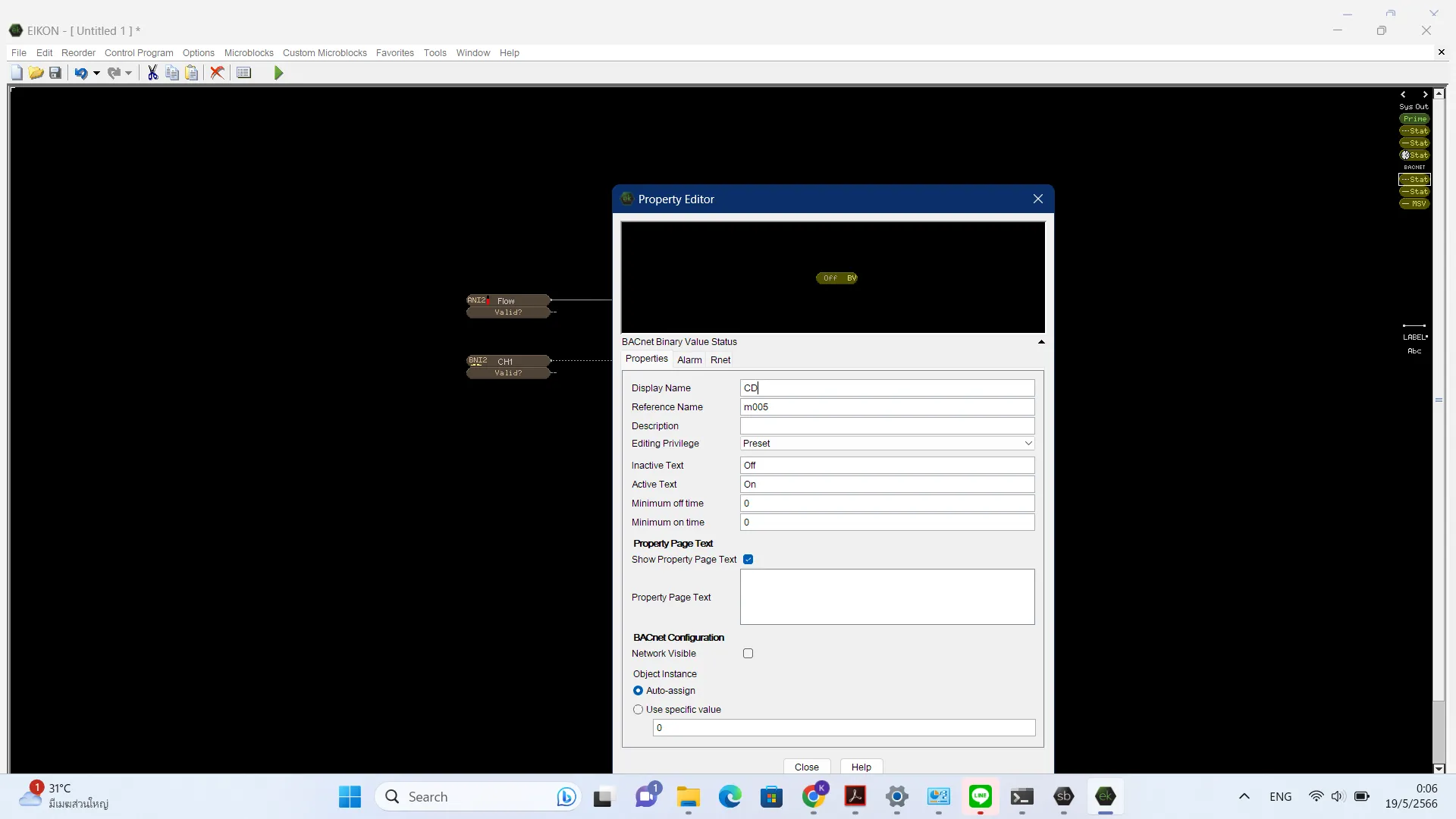The image size is (1456, 819).
Task: Open the Custom Microblocks menu
Action: [325, 53]
